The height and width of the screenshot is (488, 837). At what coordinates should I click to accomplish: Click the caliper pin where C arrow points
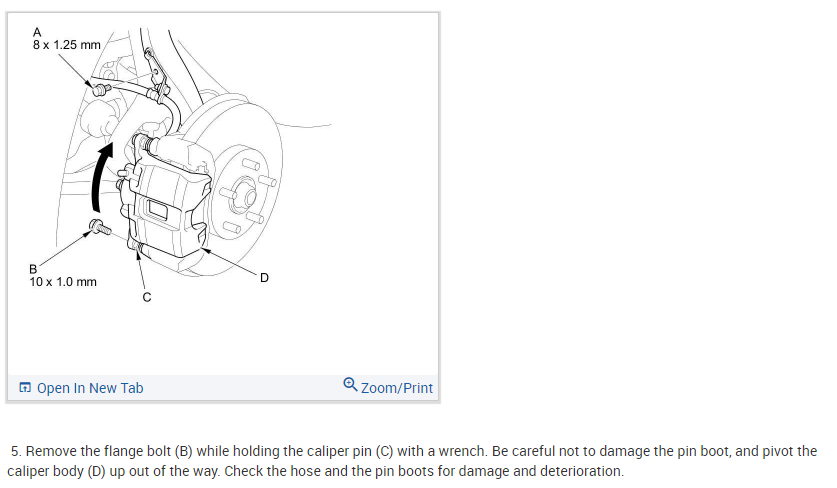(x=136, y=247)
